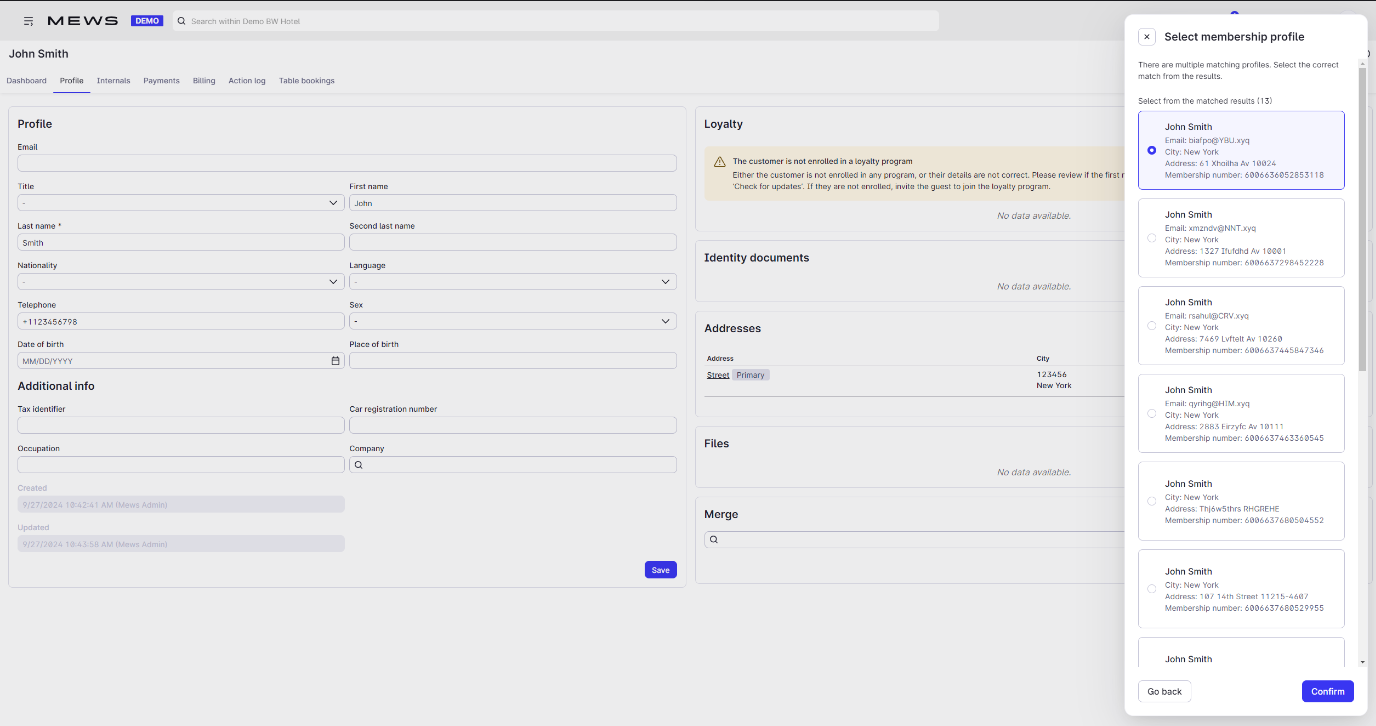Click the Go back button
Screen dimensions: 1376x726
pos(1164,691)
